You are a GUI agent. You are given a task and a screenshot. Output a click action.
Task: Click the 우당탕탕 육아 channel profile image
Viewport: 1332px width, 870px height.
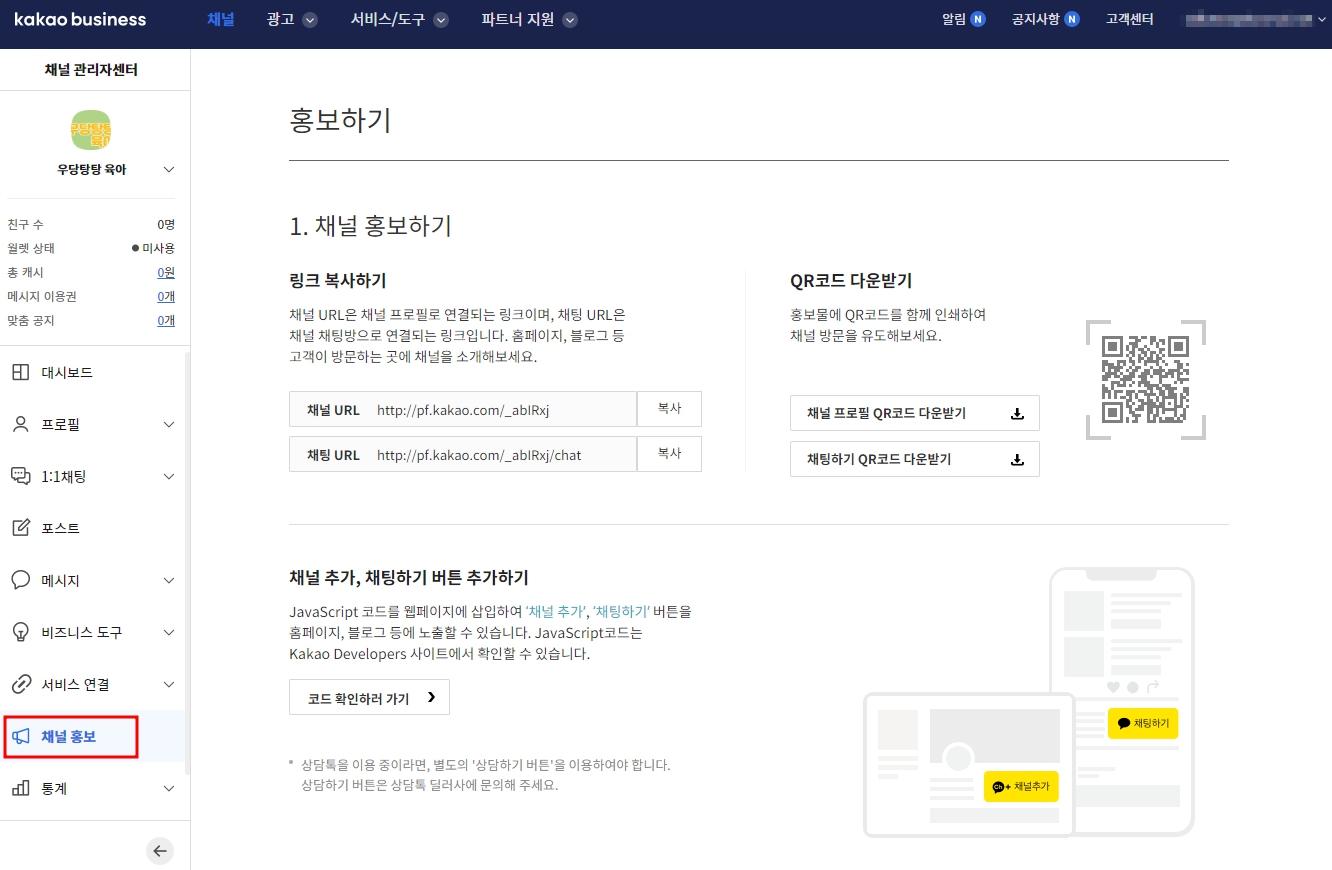click(x=91, y=130)
